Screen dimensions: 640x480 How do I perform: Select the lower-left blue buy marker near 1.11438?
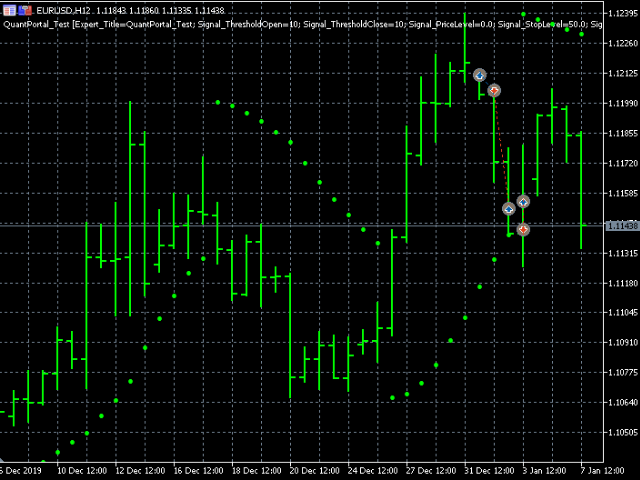[509, 208]
